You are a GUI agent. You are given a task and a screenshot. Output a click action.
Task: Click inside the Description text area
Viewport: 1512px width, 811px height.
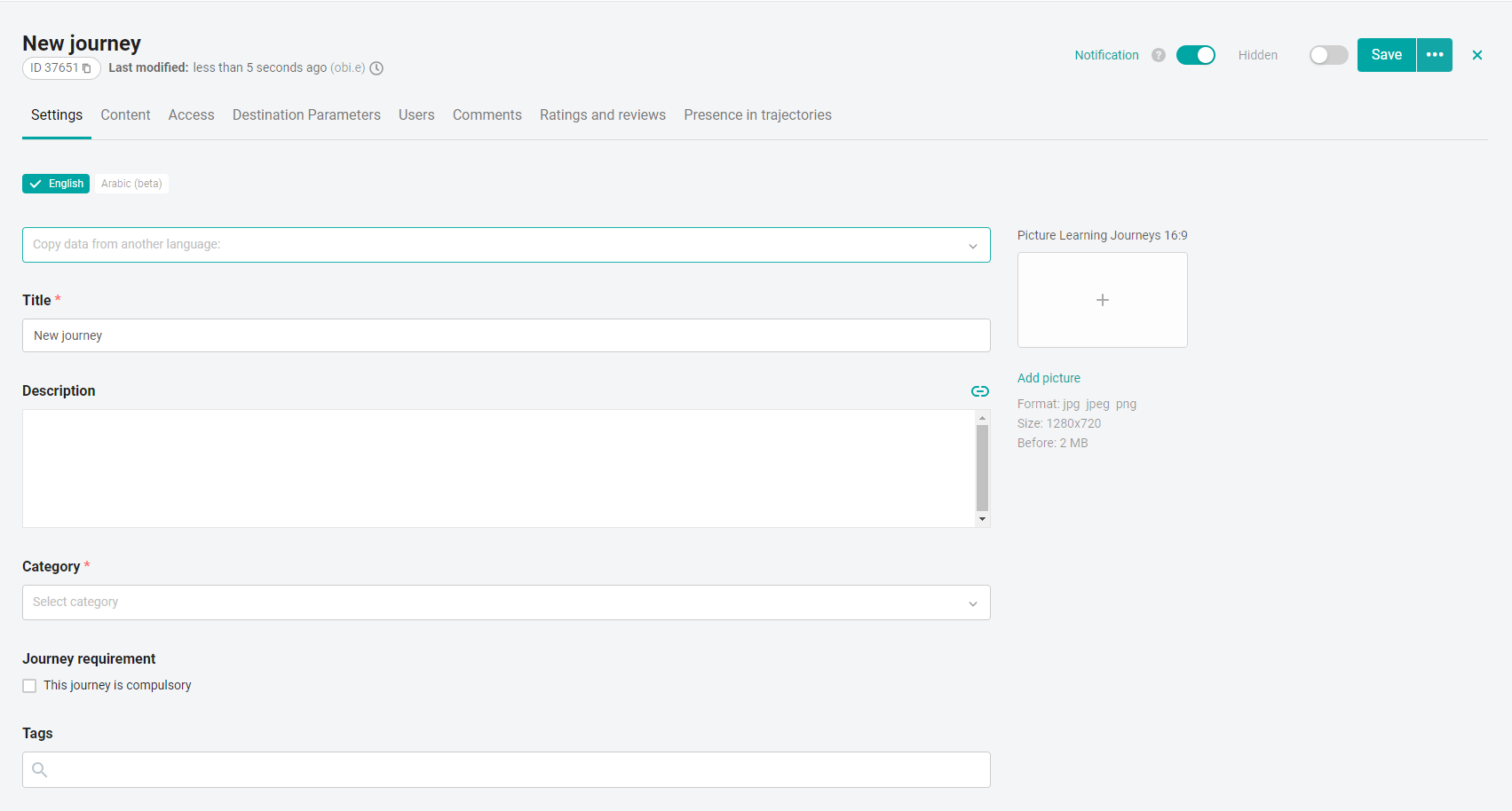tap(498, 468)
